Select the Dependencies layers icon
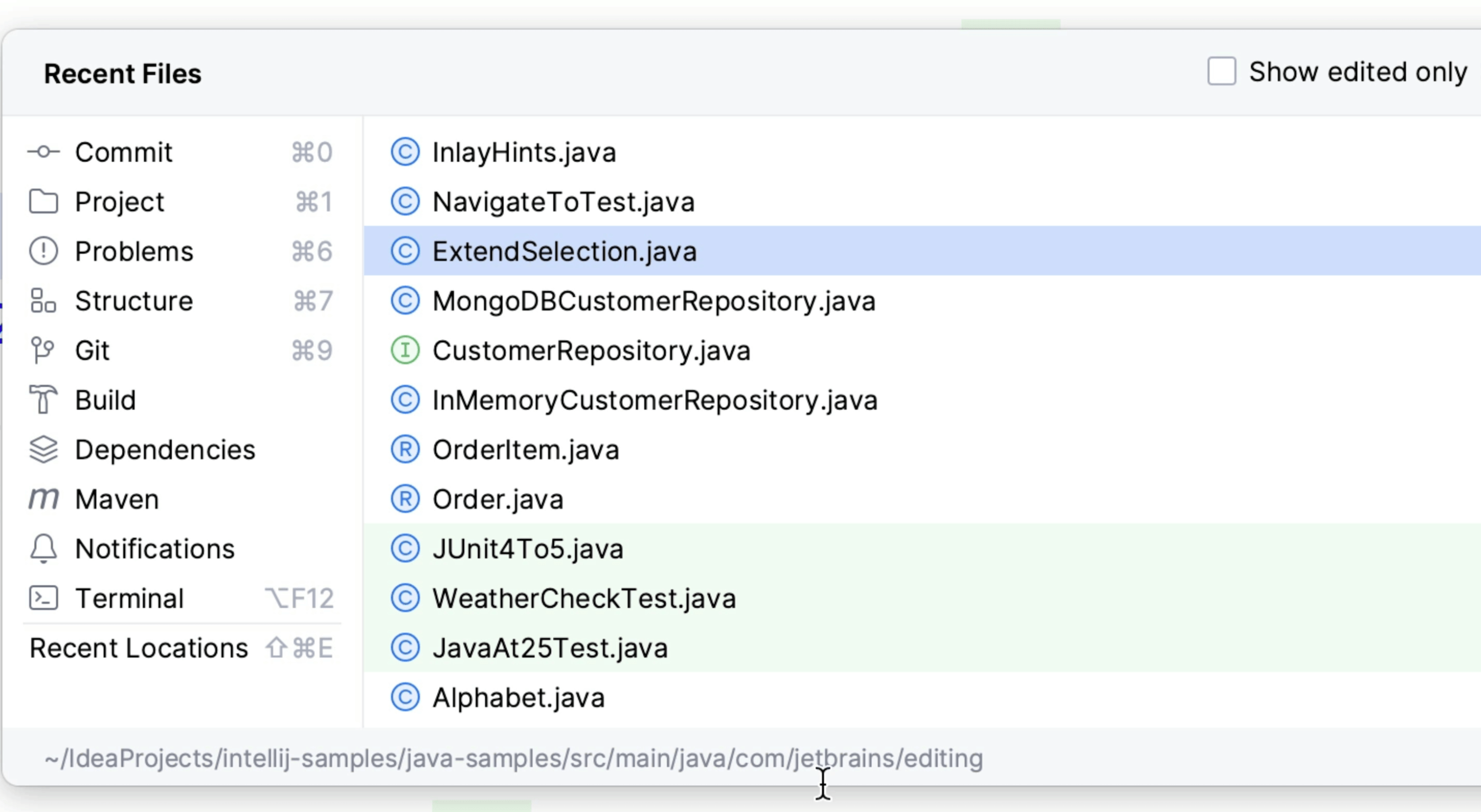This screenshot has height=812, width=1481. coord(43,449)
